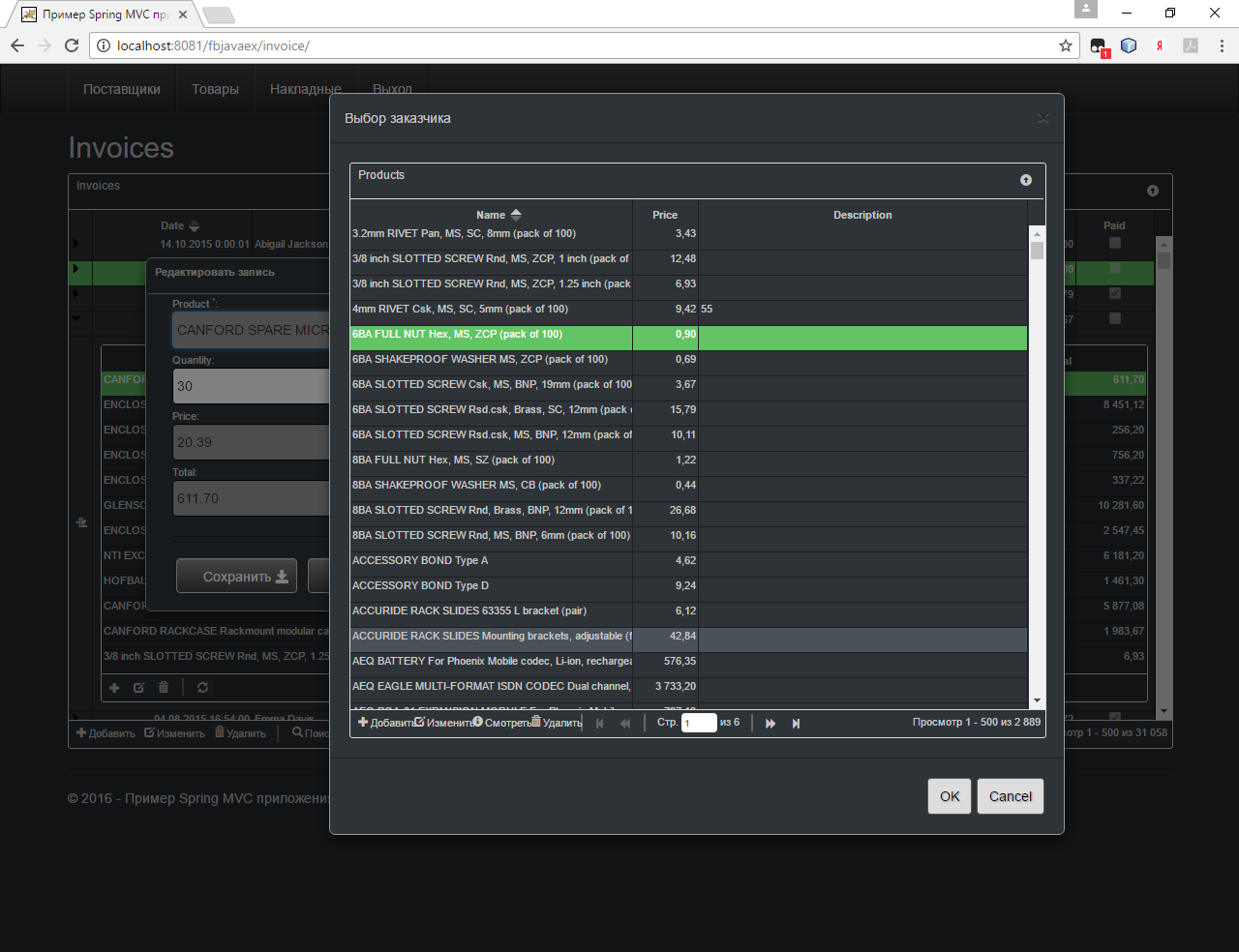Open Накладные menu item
Screen dimensions: 1239x952
(306, 89)
